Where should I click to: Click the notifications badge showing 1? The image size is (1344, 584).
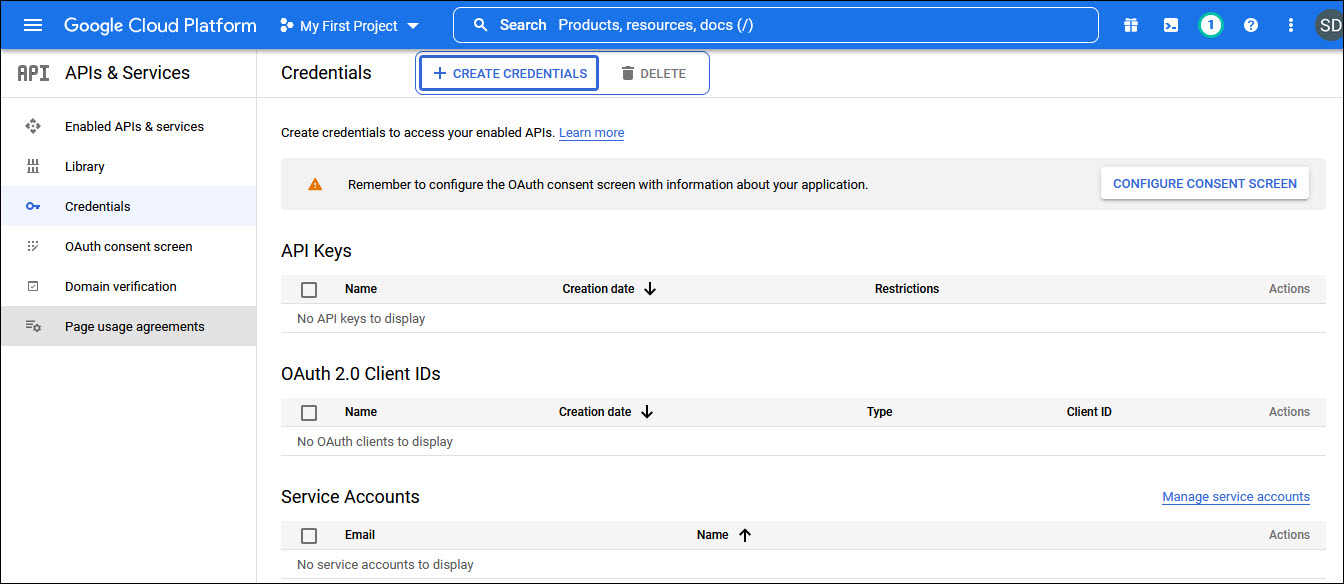1210,25
